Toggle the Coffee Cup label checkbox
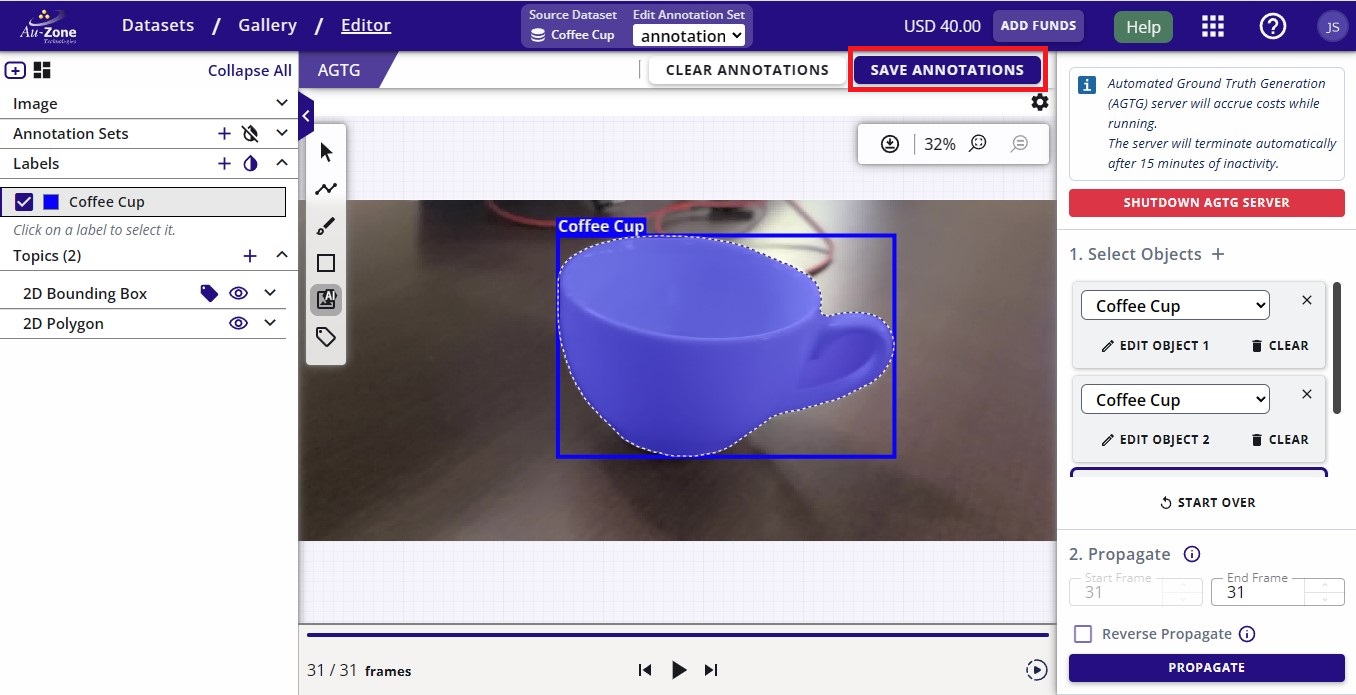 coord(25,202)
